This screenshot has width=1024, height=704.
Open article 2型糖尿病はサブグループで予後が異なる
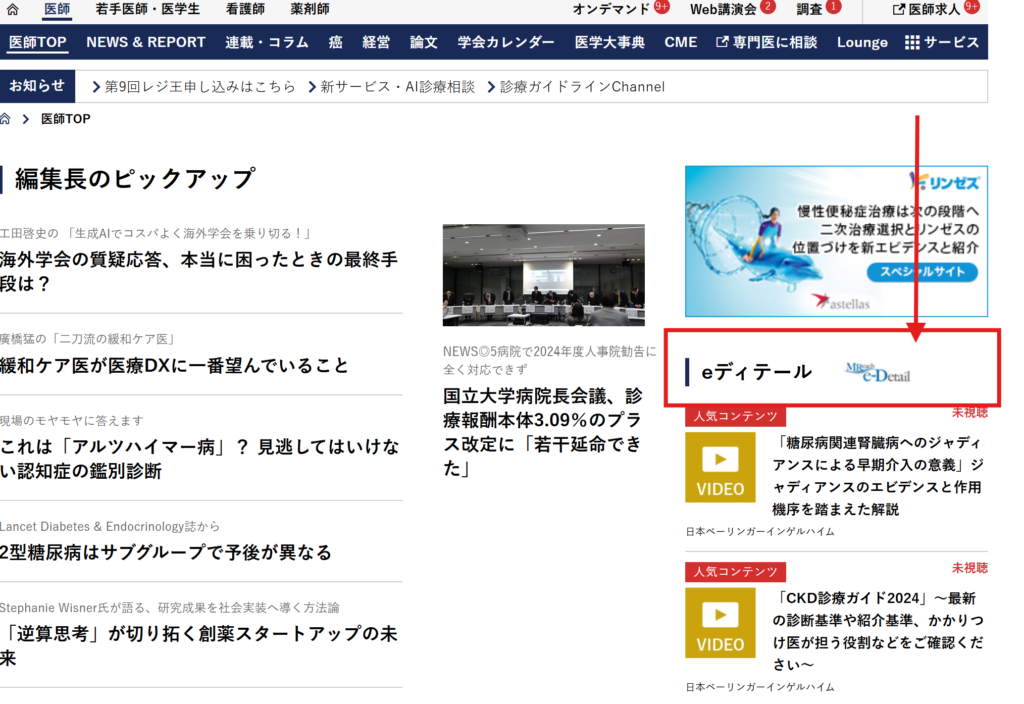tap(166, 552)
